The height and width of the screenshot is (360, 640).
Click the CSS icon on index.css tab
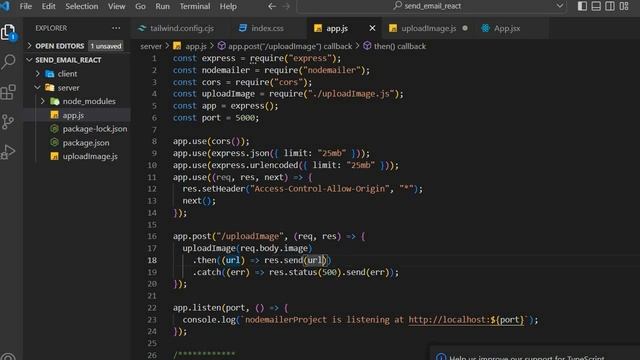coord(243,28)
